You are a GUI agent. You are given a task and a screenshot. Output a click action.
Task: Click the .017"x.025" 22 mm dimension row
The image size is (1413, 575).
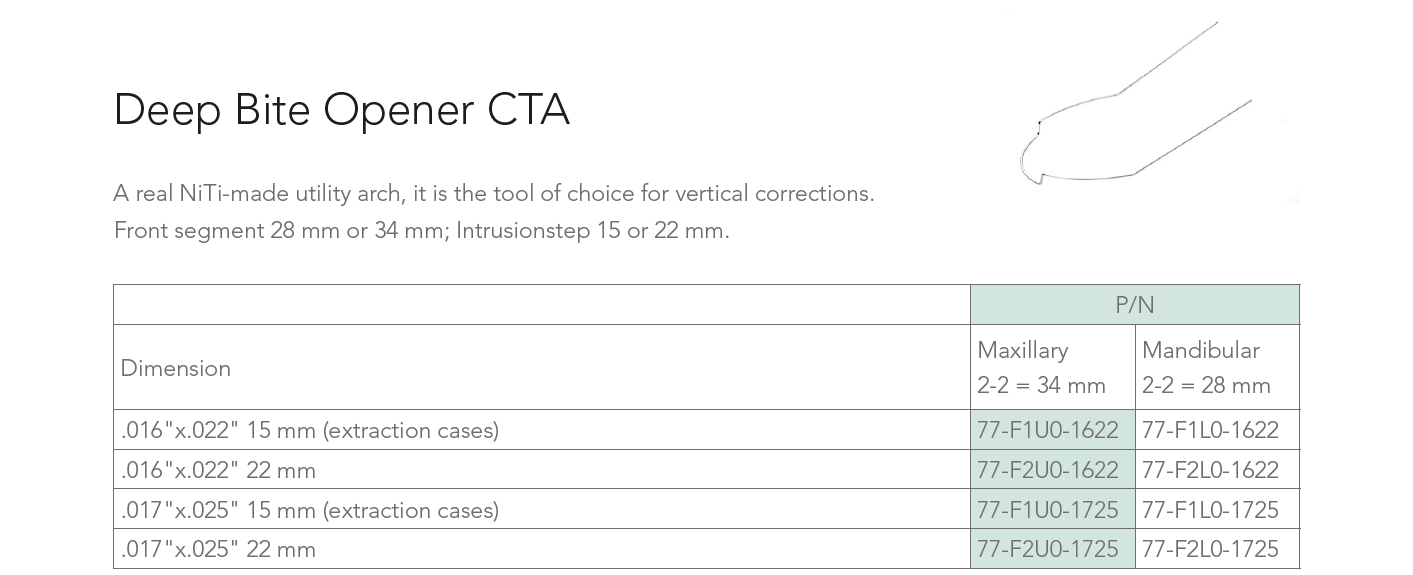[218, 549]
